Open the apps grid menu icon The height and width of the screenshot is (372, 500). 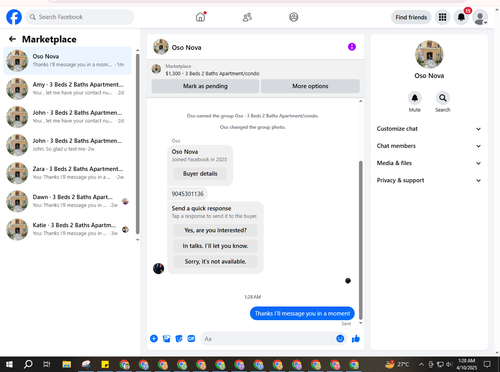pos(442,17)
